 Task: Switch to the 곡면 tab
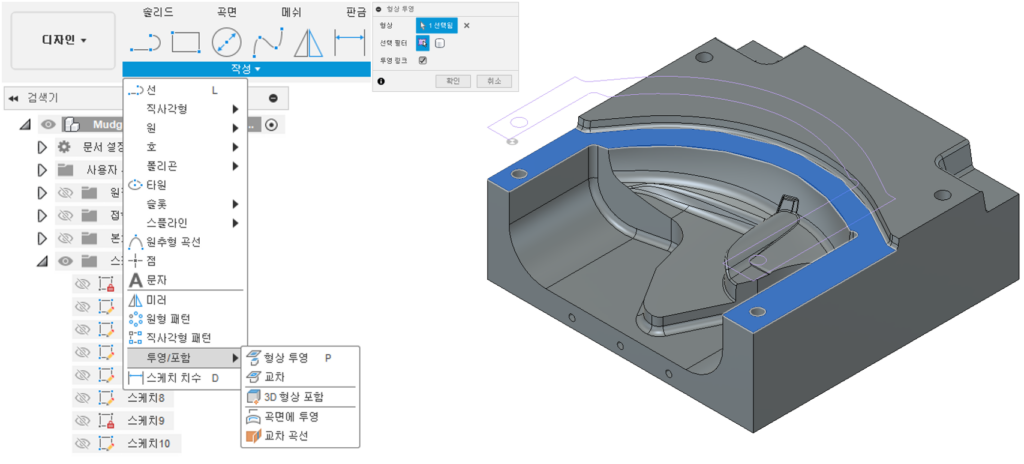[x=226, y=11]
